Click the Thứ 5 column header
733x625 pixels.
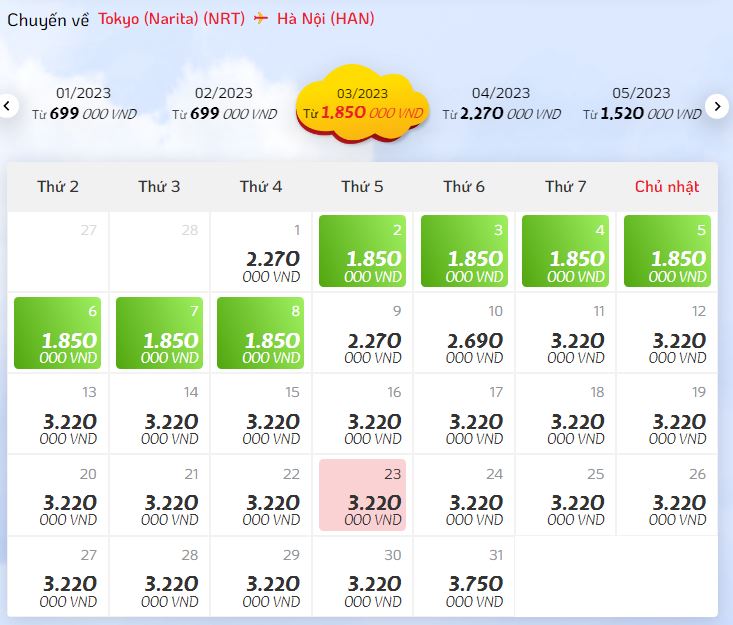coord(362,187)
